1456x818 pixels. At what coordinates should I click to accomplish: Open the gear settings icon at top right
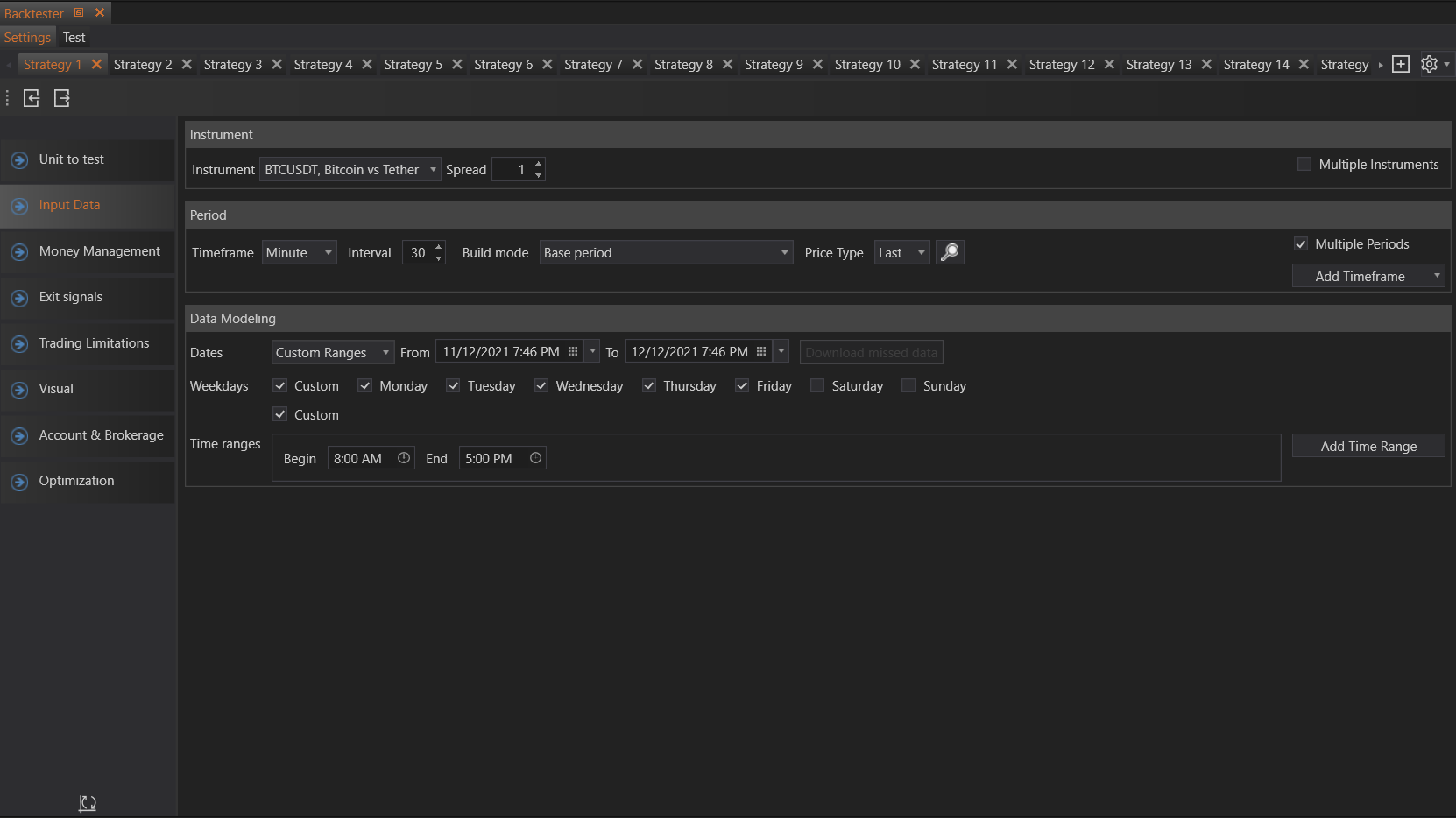tap(1429, 65)
